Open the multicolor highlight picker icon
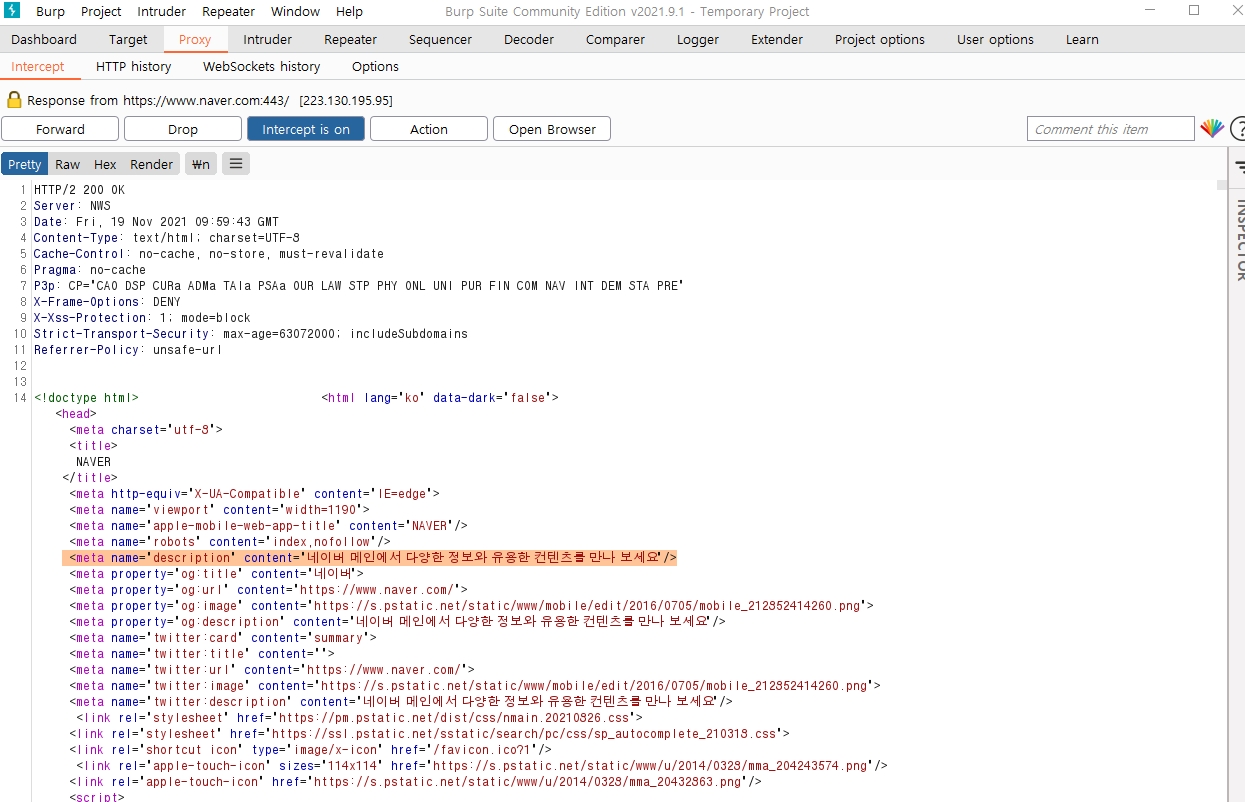This screenshot has height=802, width=1245. tap(1212, 129)
